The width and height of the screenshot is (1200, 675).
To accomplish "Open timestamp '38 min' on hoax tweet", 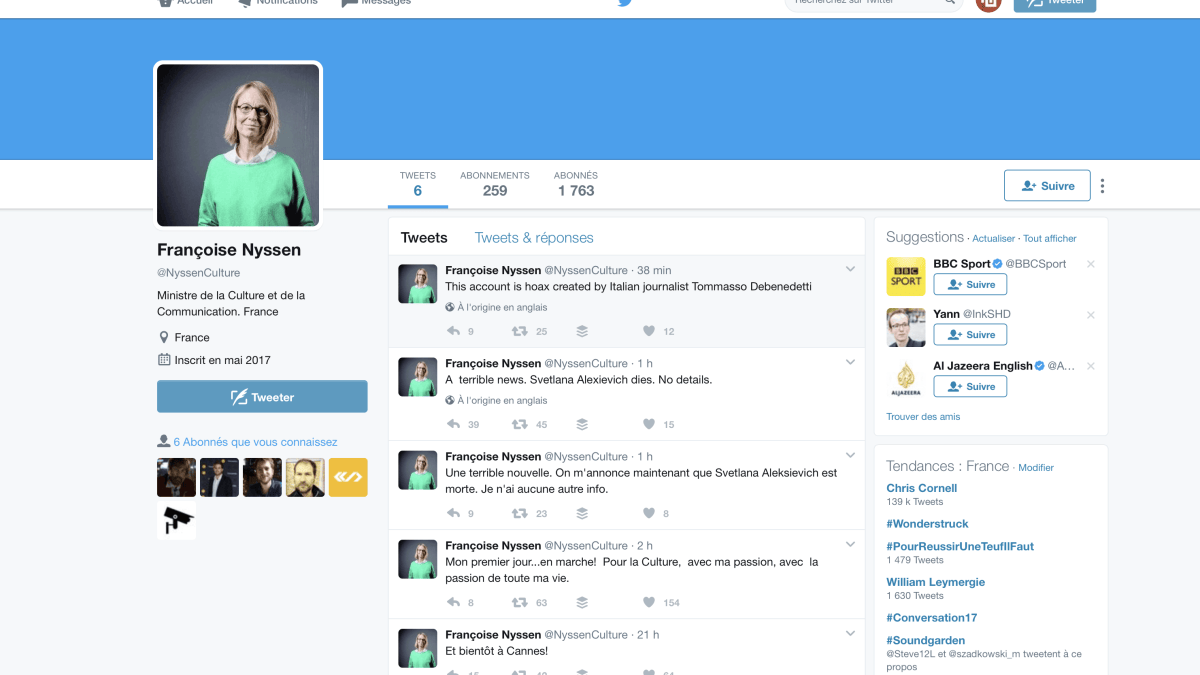I will pyautogui.click(x=654, y=271).
